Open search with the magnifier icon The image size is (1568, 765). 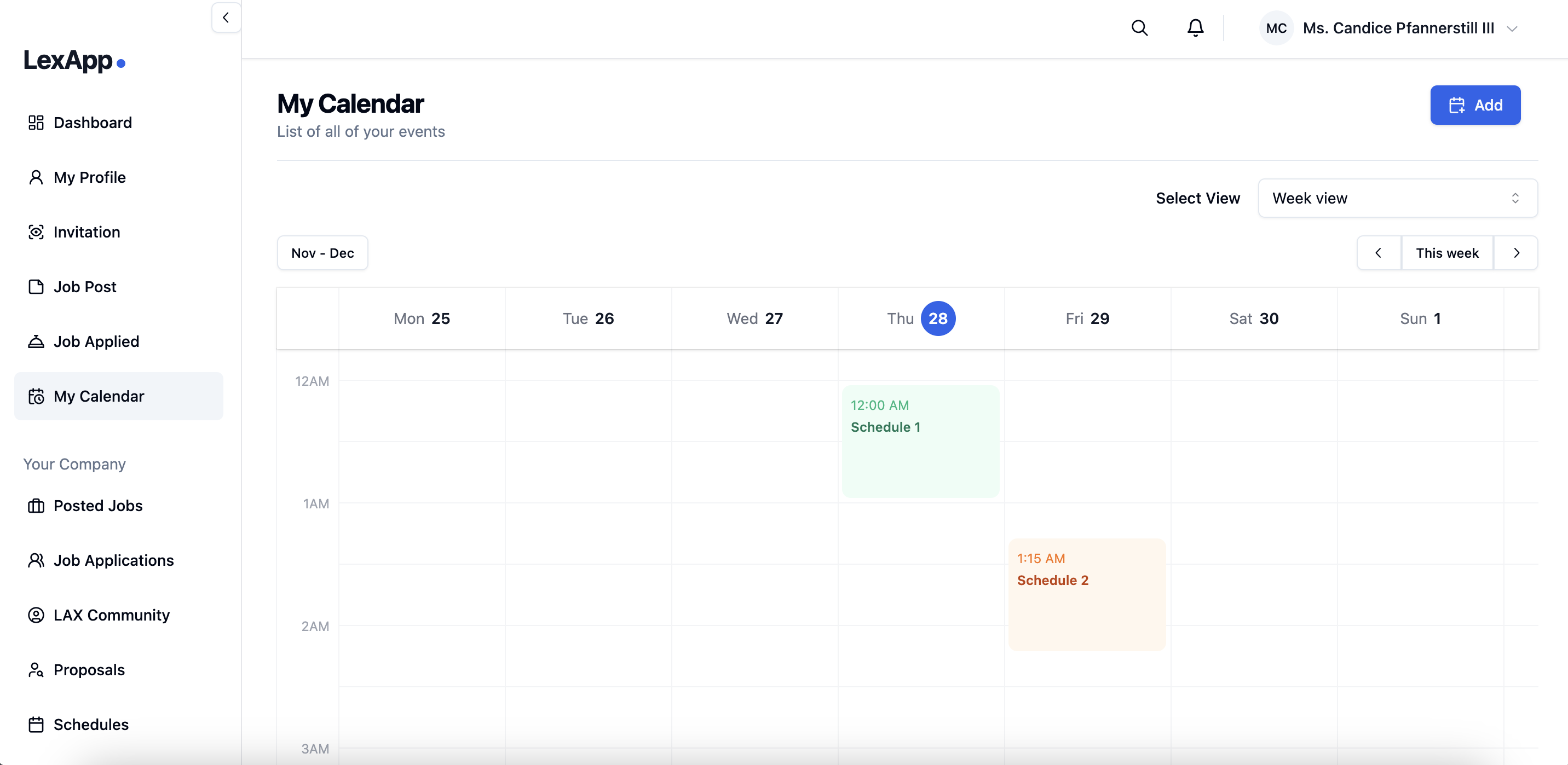[x=1139, y=28]
